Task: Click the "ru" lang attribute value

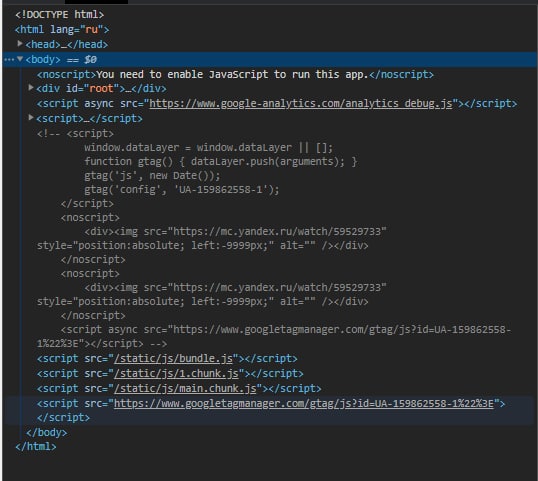Action: pos(92,30)
